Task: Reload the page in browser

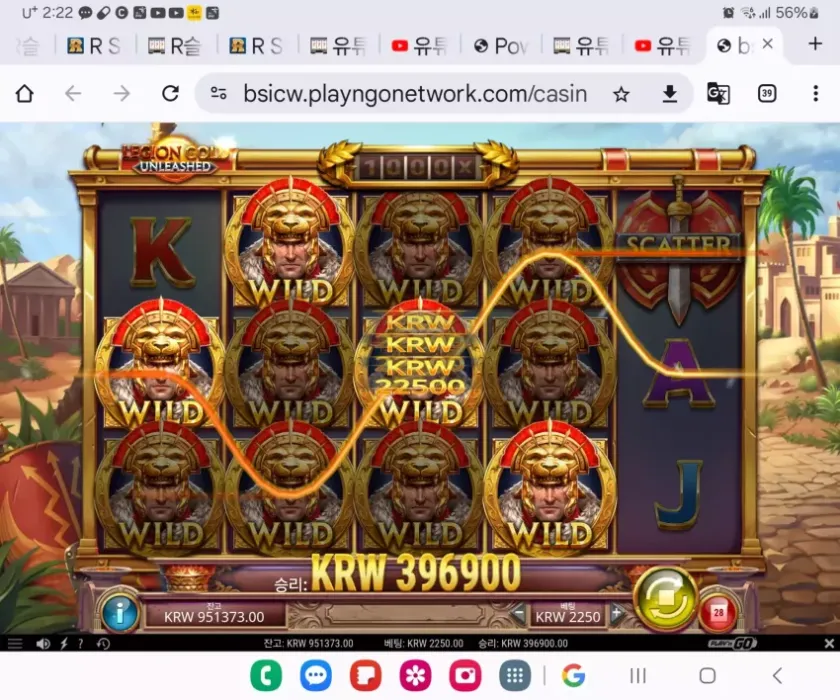Action: point(170,94)
